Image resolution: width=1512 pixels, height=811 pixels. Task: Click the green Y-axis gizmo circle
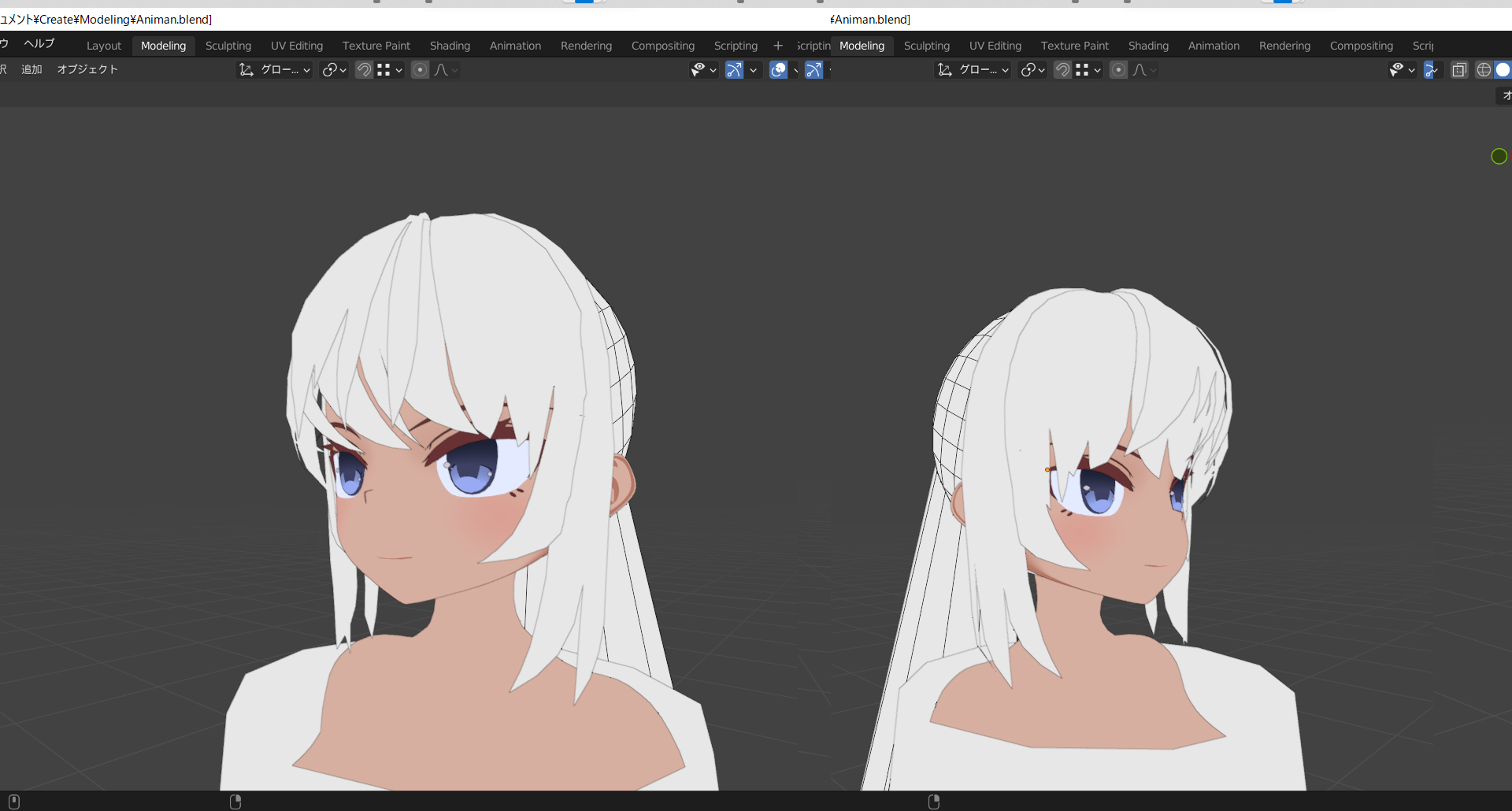click(x=1499, y=157)
